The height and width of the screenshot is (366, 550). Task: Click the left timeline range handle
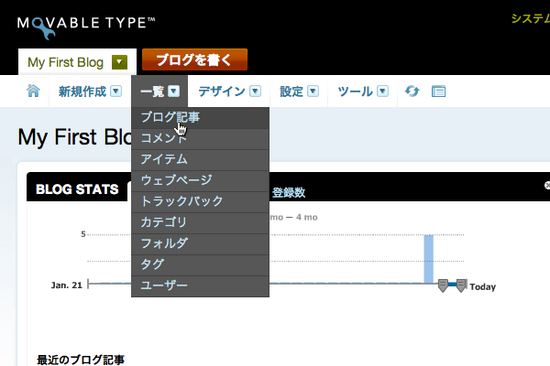coord(443,285)
